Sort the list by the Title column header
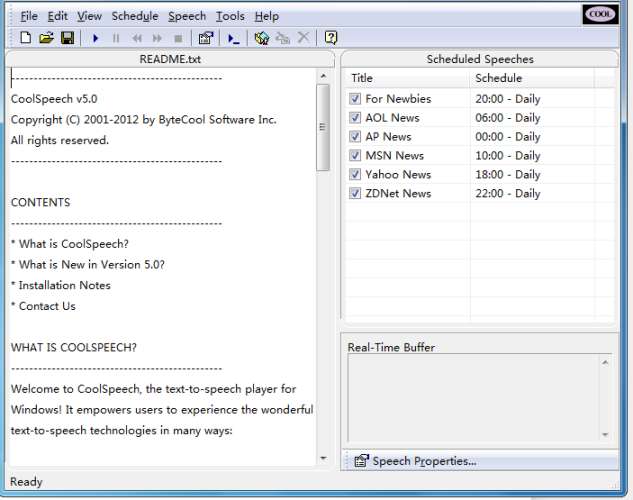The width and height of the screenshot is (633, 500). tap(407, 78)
